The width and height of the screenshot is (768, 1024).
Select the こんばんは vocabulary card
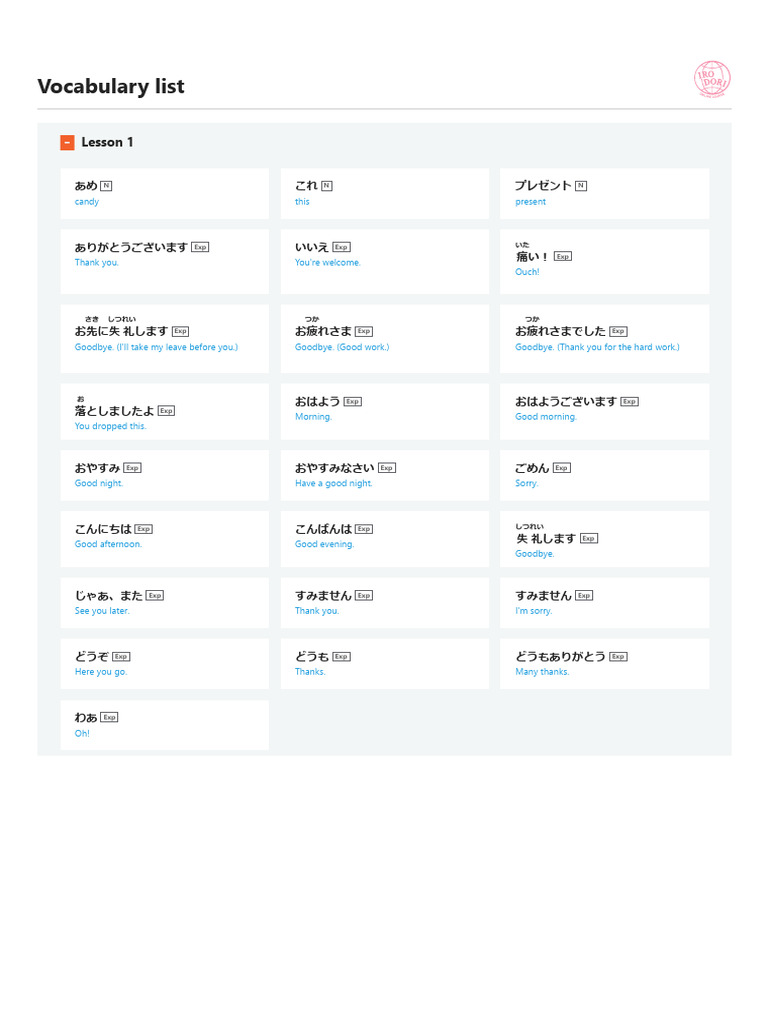(385, 539)
